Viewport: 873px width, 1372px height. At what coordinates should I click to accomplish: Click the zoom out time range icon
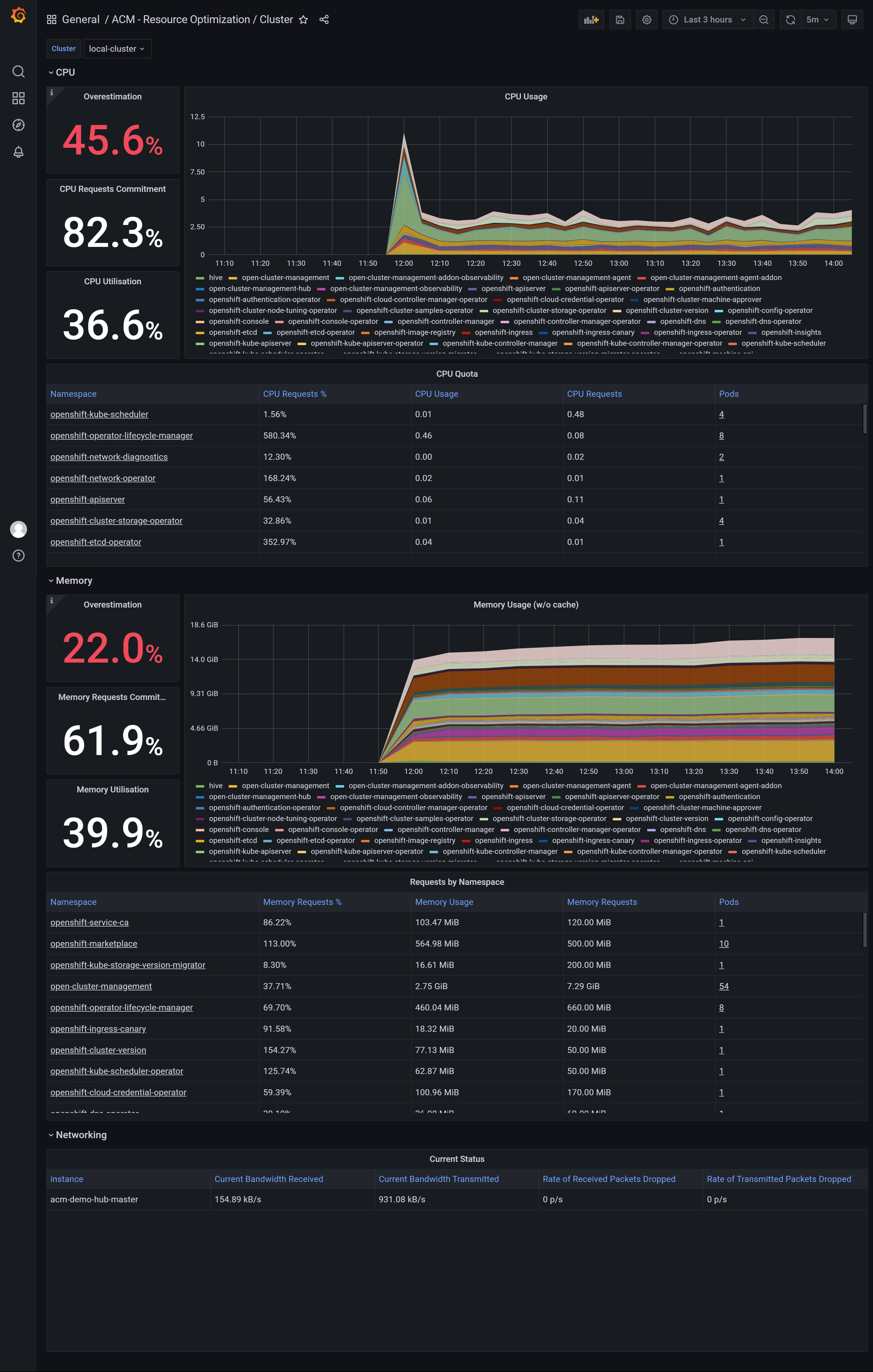click(x=764, y=19)
